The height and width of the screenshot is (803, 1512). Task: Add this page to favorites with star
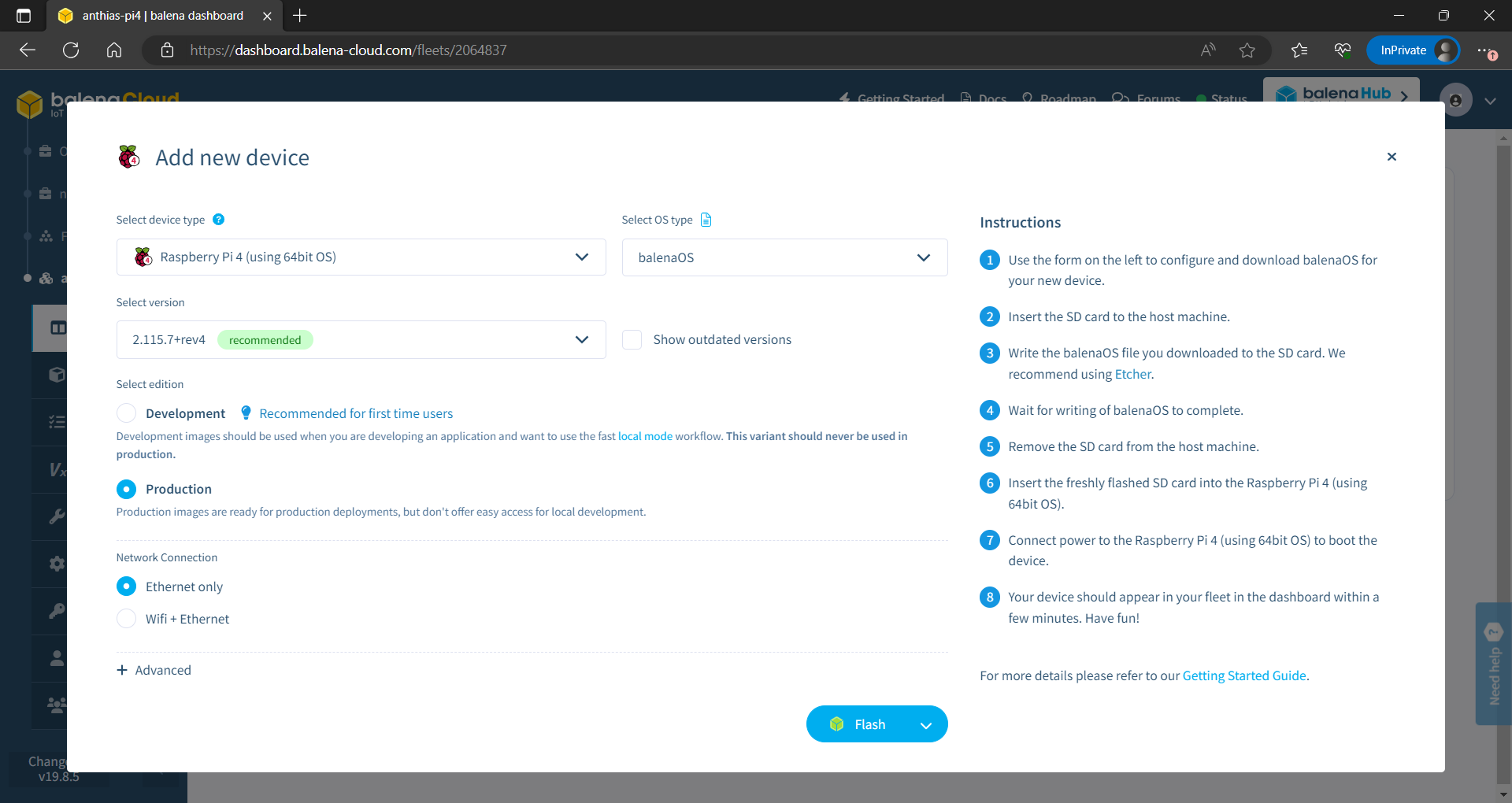1247,50
